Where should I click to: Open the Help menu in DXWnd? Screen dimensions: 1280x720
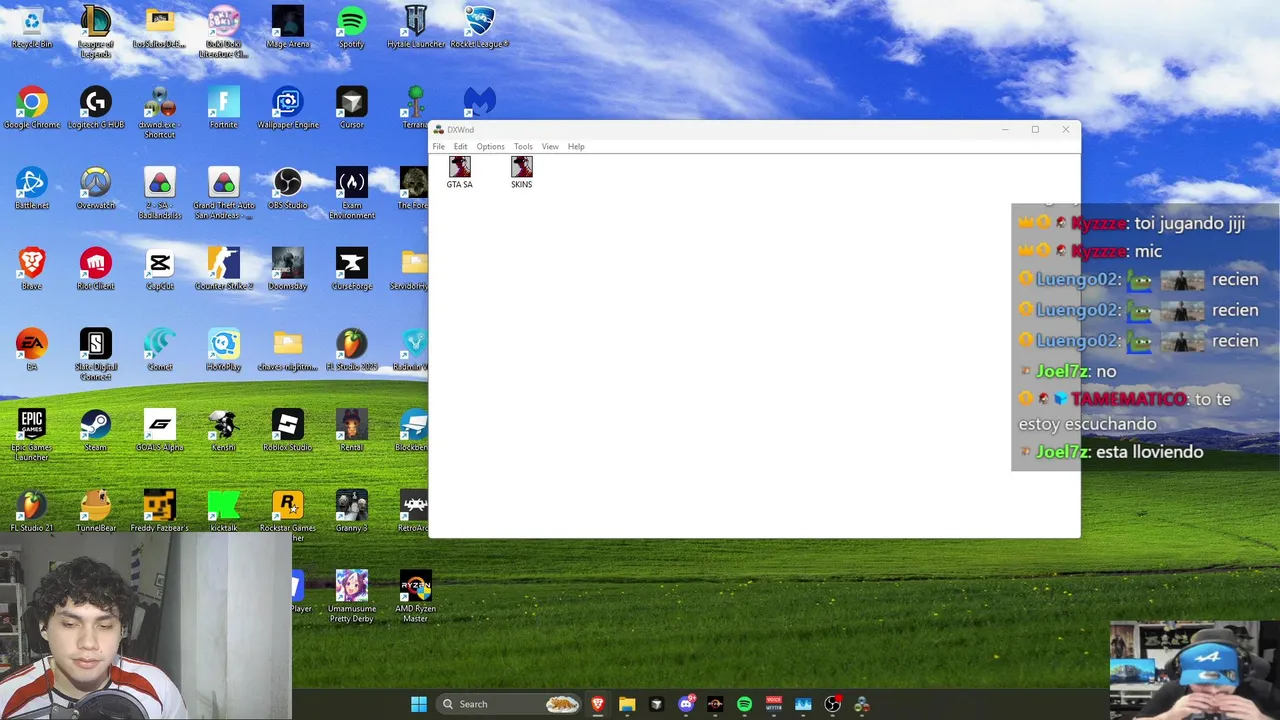[576, 147]
